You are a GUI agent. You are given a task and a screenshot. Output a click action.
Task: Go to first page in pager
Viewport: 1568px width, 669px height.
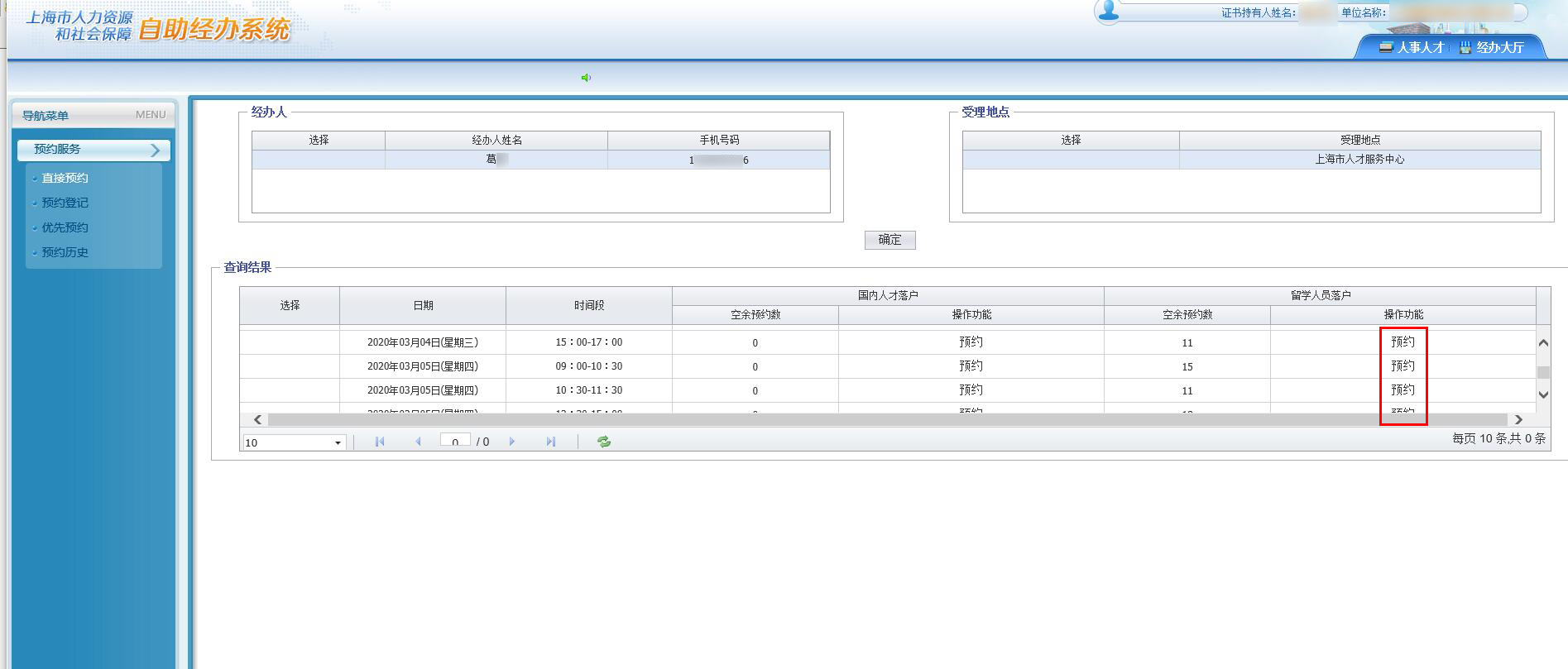(x=380, y=442)
